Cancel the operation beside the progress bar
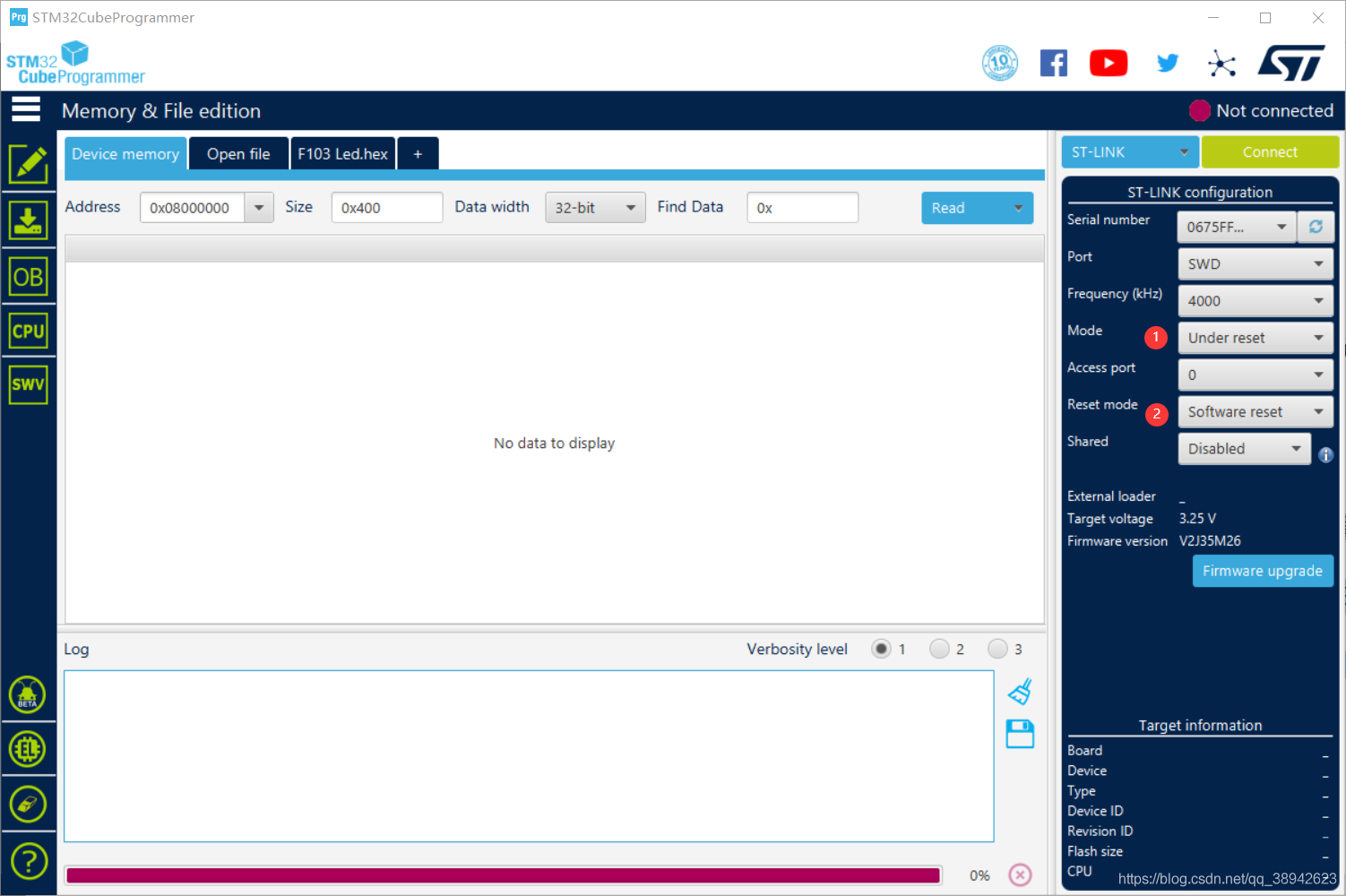1346x896 pixels. [x=1020, y=874]
